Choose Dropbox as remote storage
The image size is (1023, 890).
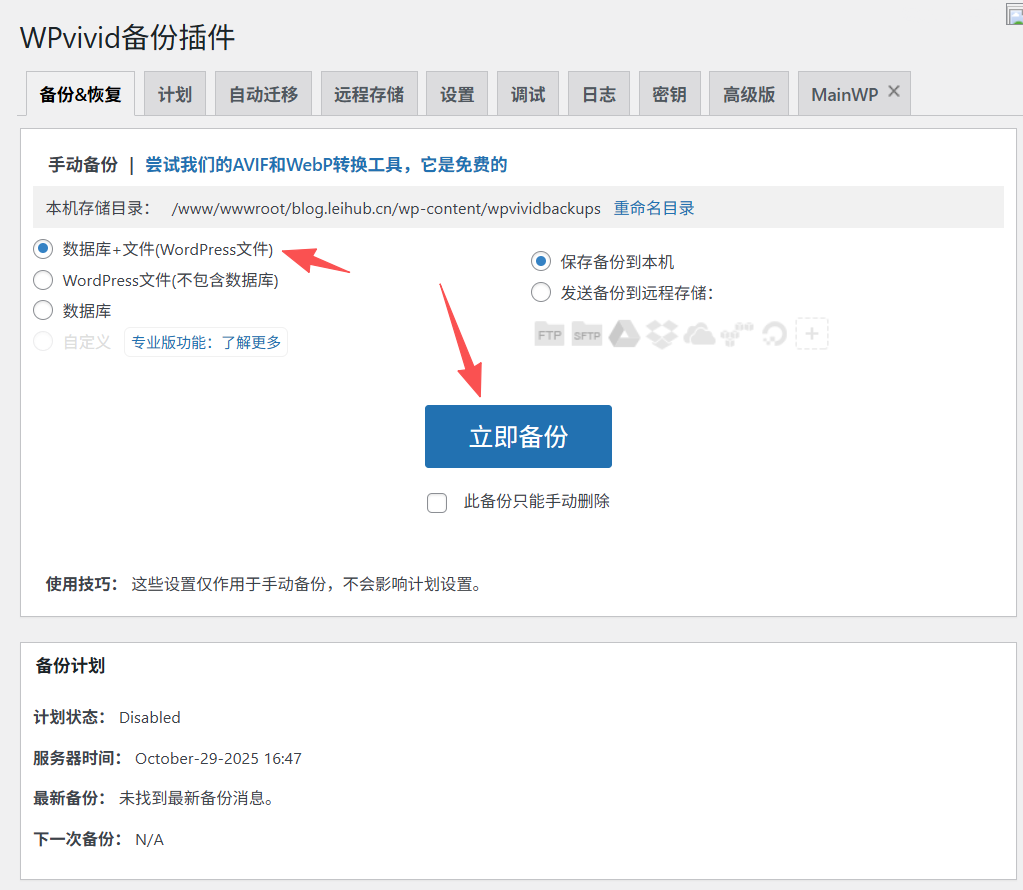662,334
